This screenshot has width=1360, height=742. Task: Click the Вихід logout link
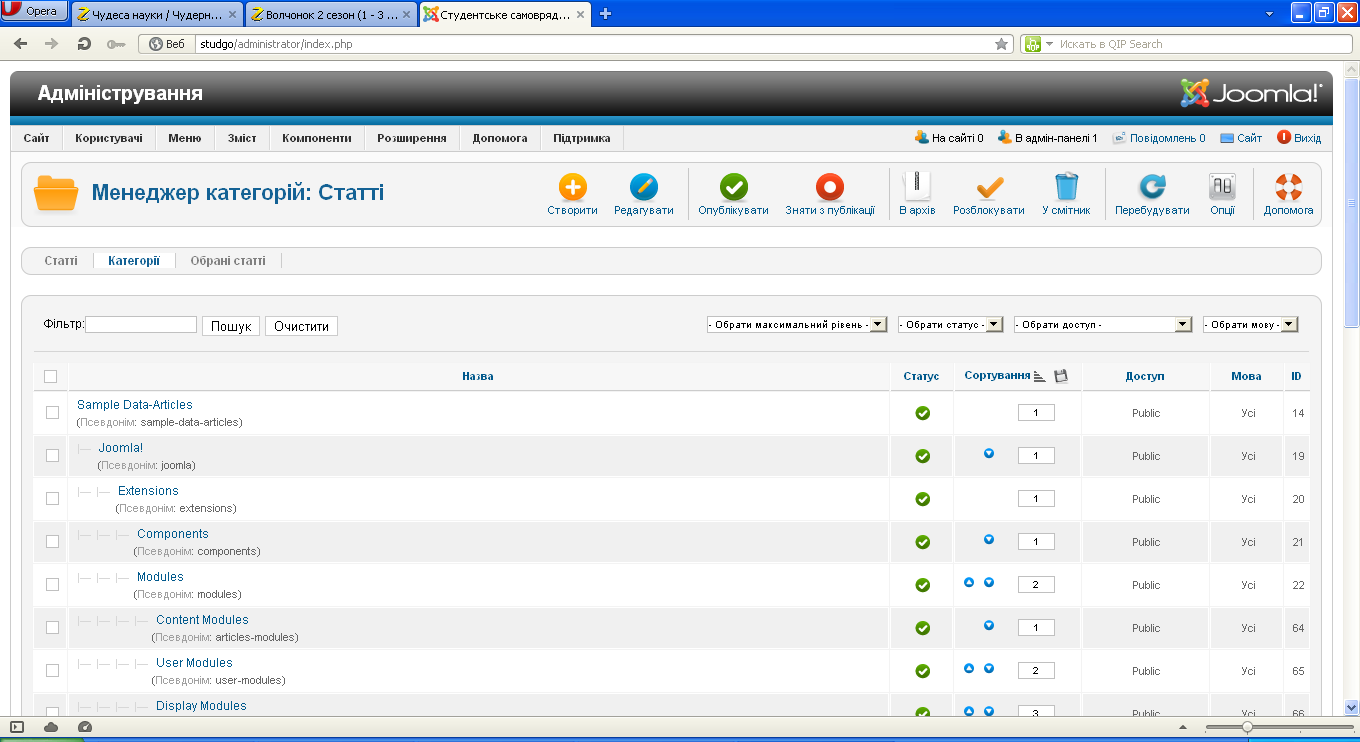1299,138
